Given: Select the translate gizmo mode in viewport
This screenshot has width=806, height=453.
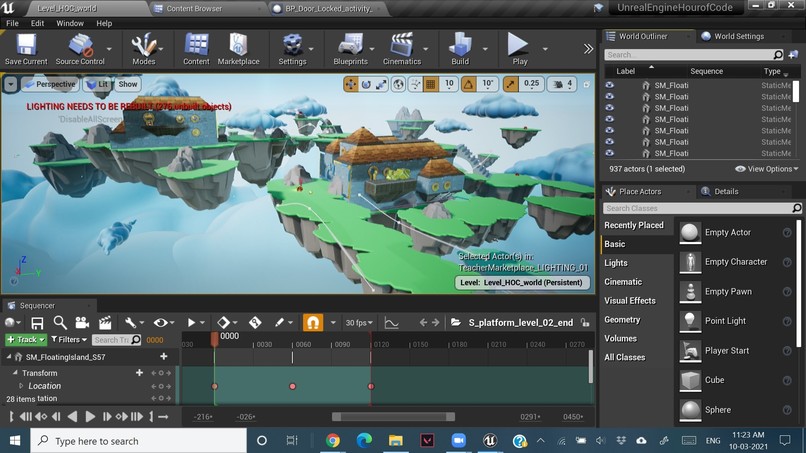Looking at the screenshot, I should pos(351,84).
